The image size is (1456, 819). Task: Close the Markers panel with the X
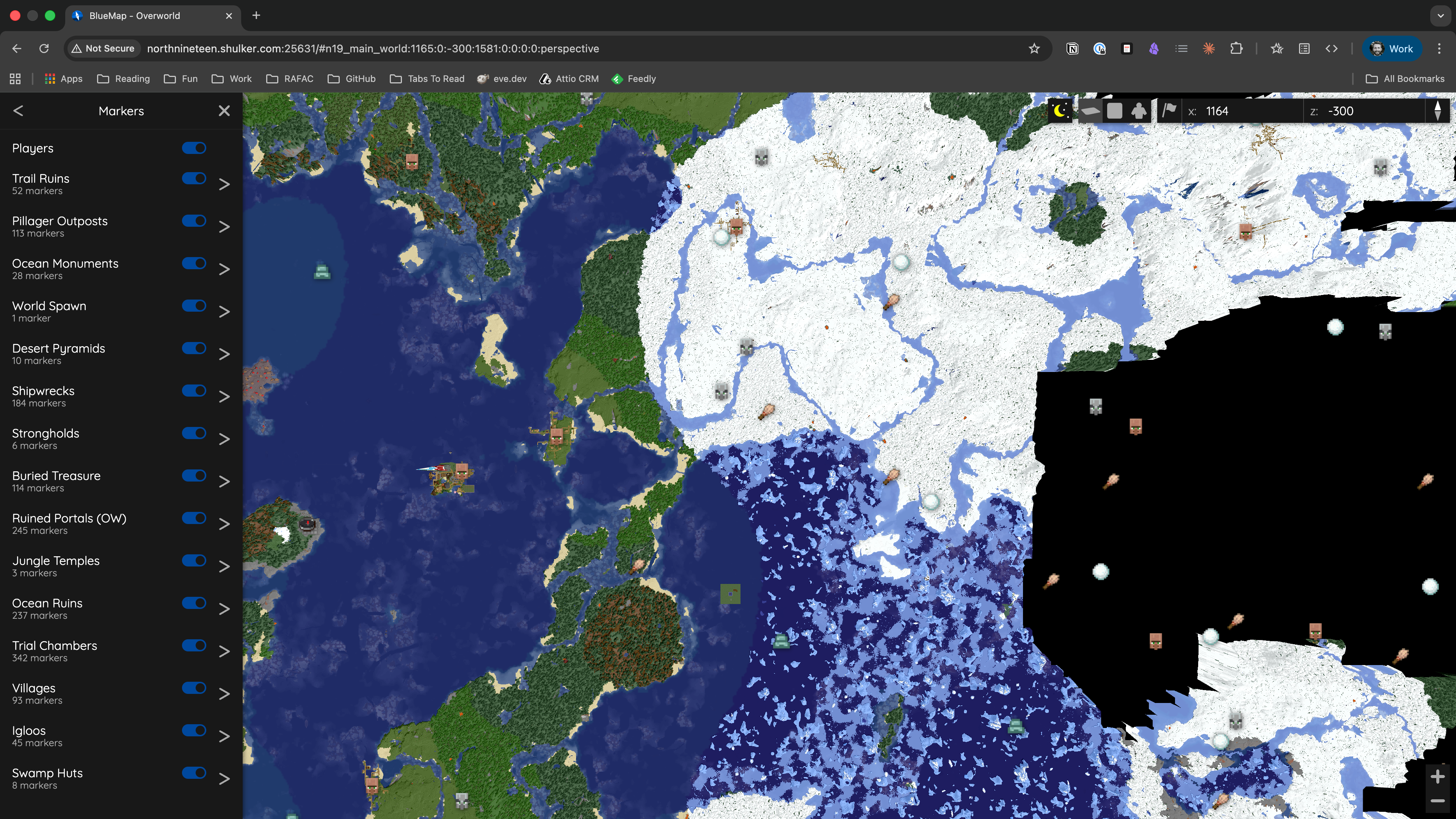click(x=224, y=111)
